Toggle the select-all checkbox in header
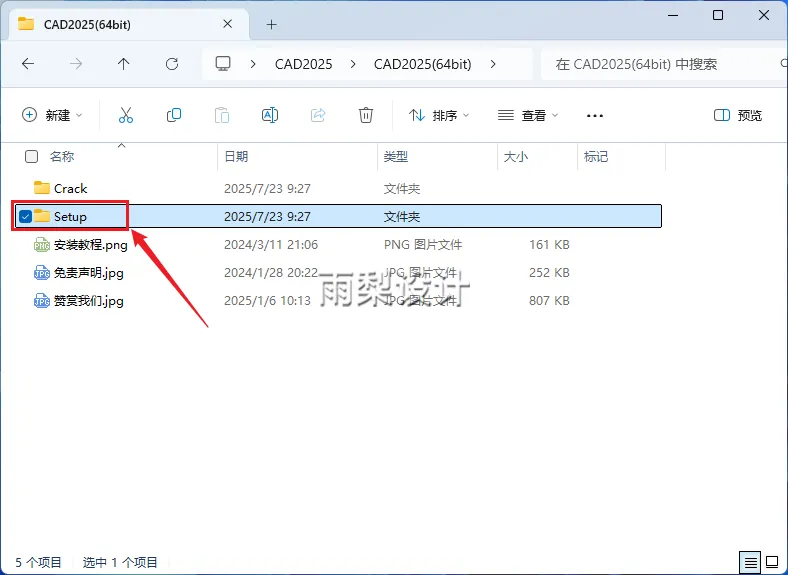788x575 pixels. tap(31, 157)
